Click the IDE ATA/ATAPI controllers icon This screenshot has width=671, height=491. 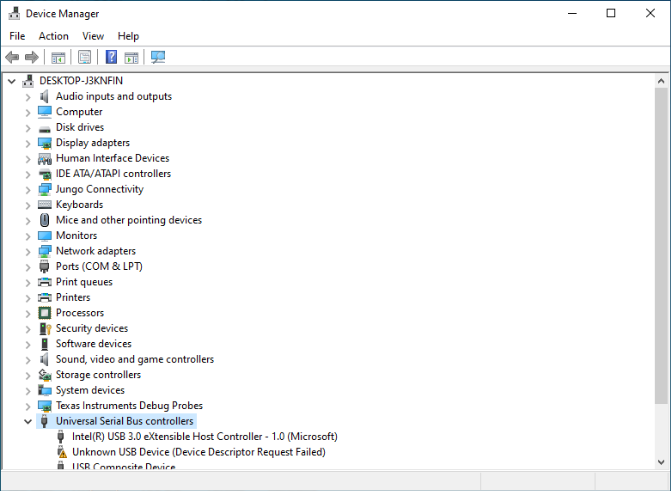click(x=45, y=174)
